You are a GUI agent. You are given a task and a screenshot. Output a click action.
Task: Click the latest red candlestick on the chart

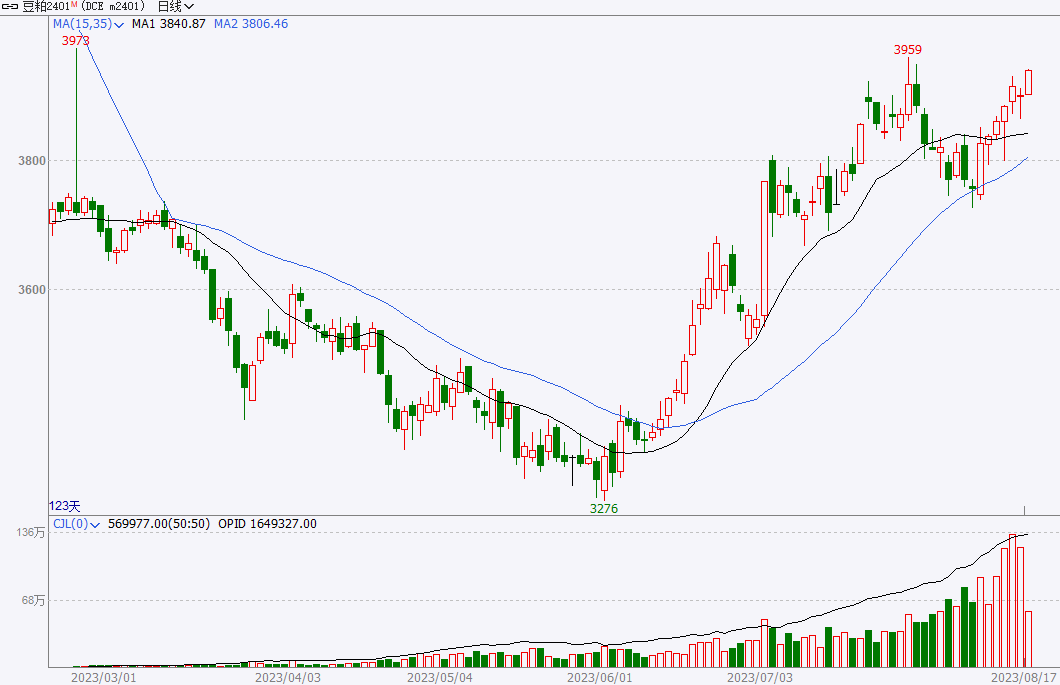pos(1028,82)
